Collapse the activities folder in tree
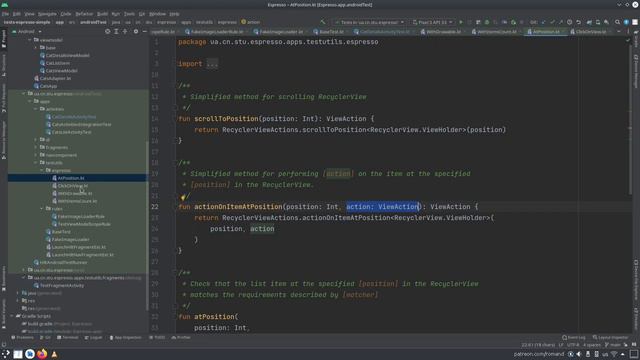Screen dimensions: 640x360 [x=36, y=109]
